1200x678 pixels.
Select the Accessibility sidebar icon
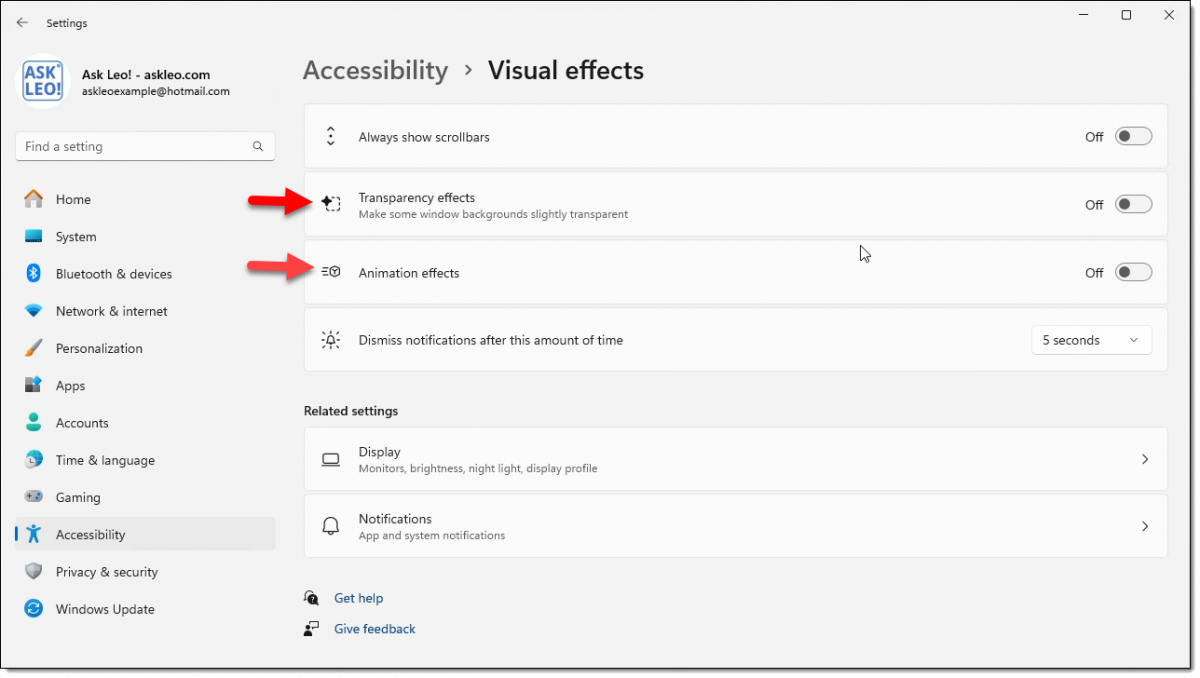[x=34, y=534]
